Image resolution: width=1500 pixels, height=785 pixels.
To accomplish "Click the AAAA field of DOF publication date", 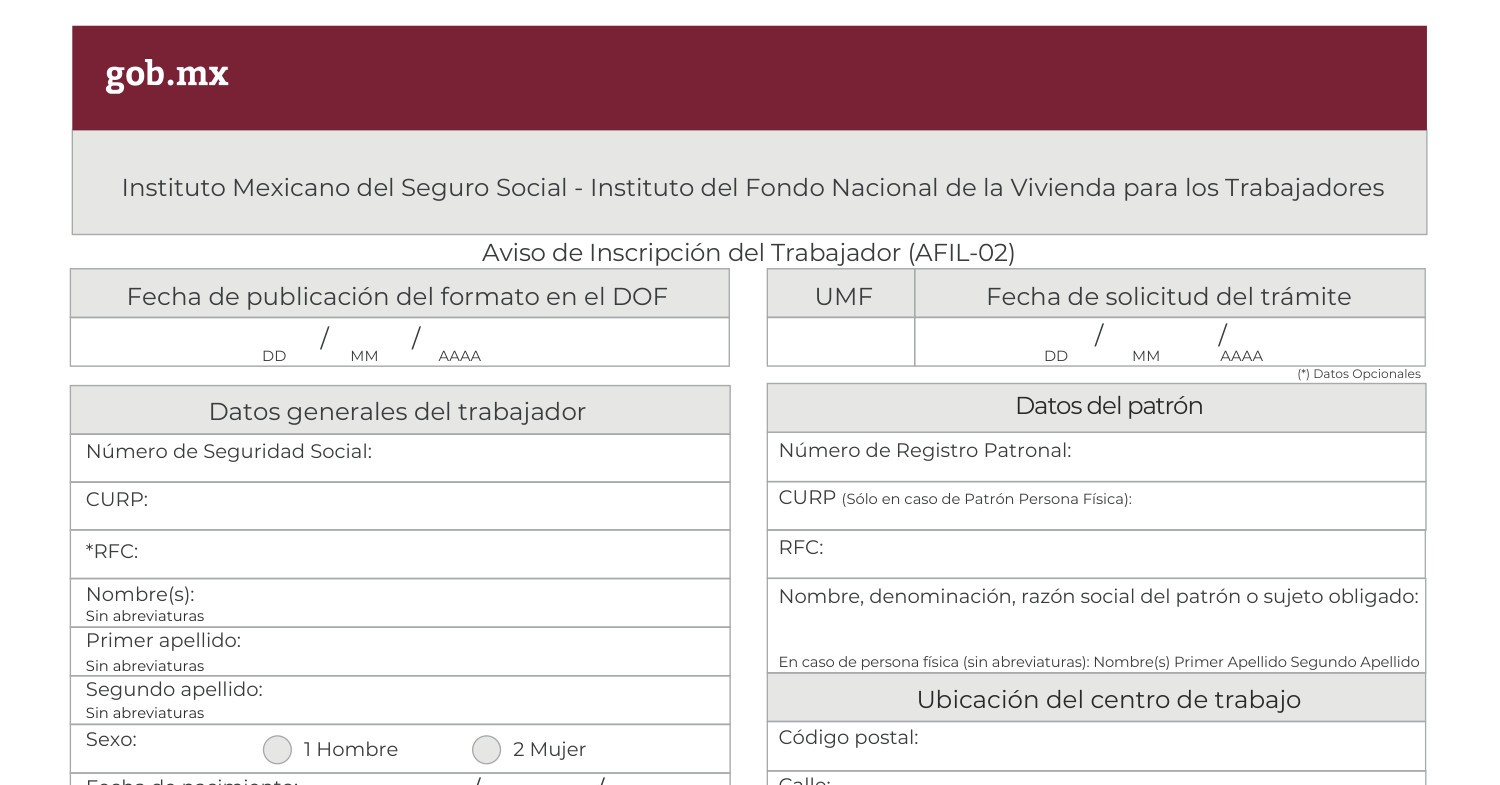I will click(x=459, y=340).
